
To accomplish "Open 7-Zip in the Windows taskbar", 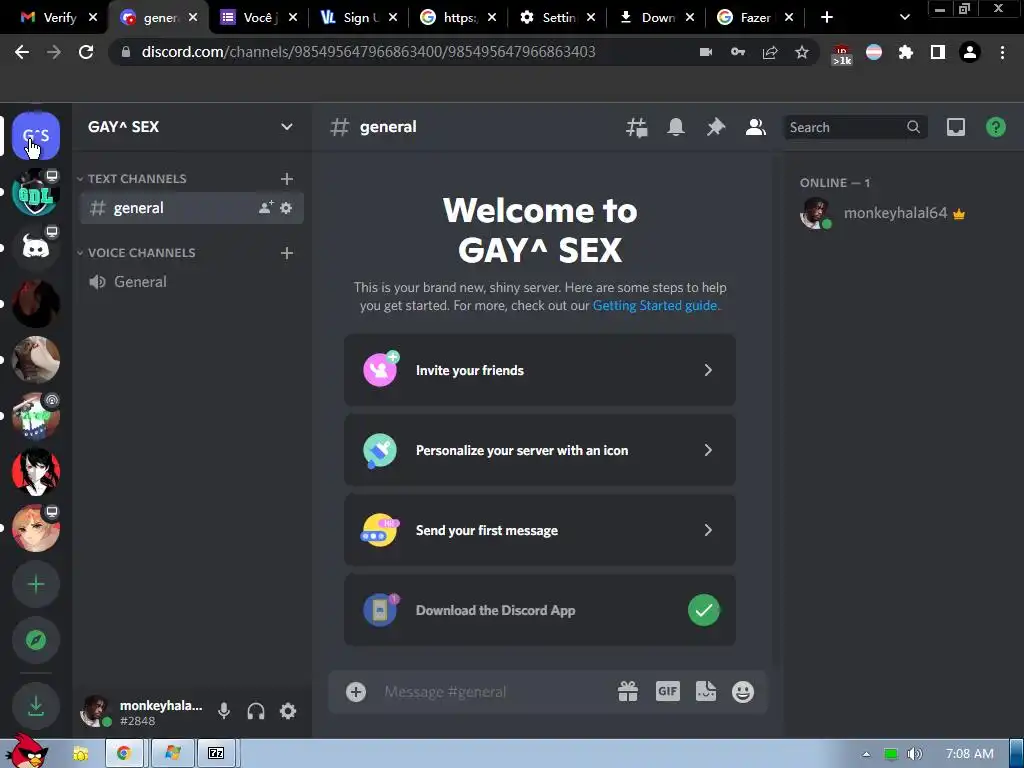I will point(217,754).
